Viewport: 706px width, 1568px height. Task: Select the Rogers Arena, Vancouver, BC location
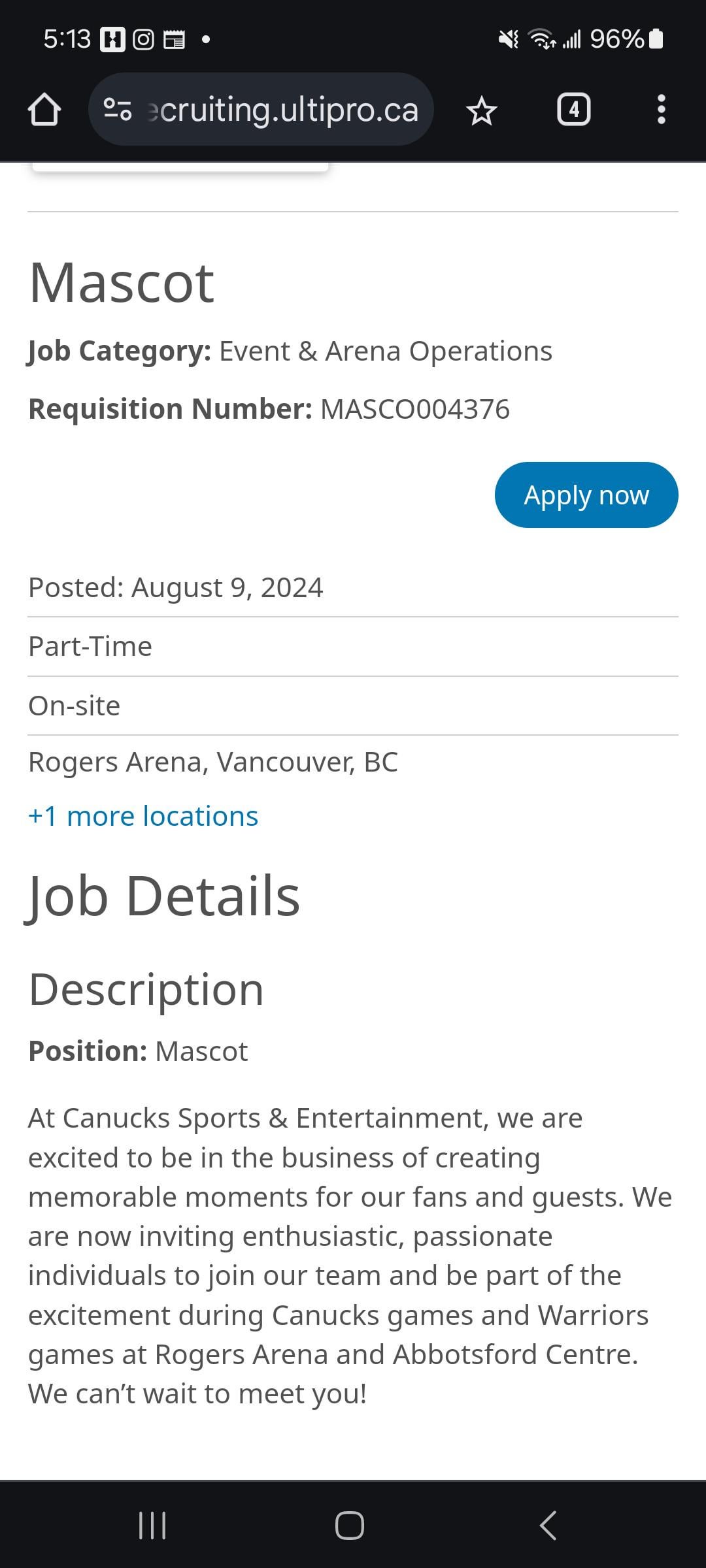click(213, 762)
